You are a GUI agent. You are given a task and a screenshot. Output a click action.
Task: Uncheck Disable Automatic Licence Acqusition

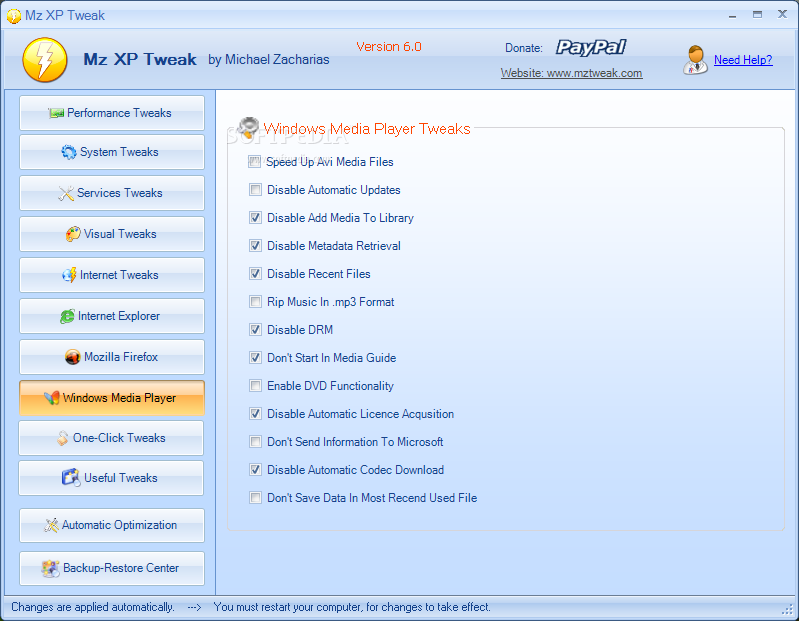[255, 414]
